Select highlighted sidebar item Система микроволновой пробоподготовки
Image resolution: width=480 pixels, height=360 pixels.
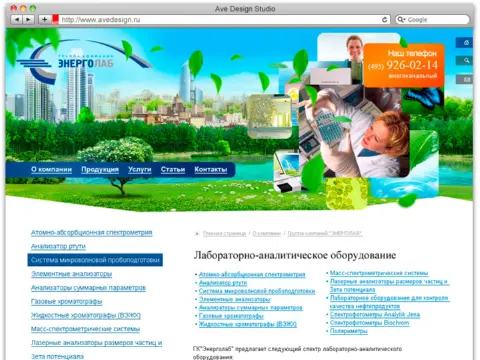point(95,260)
